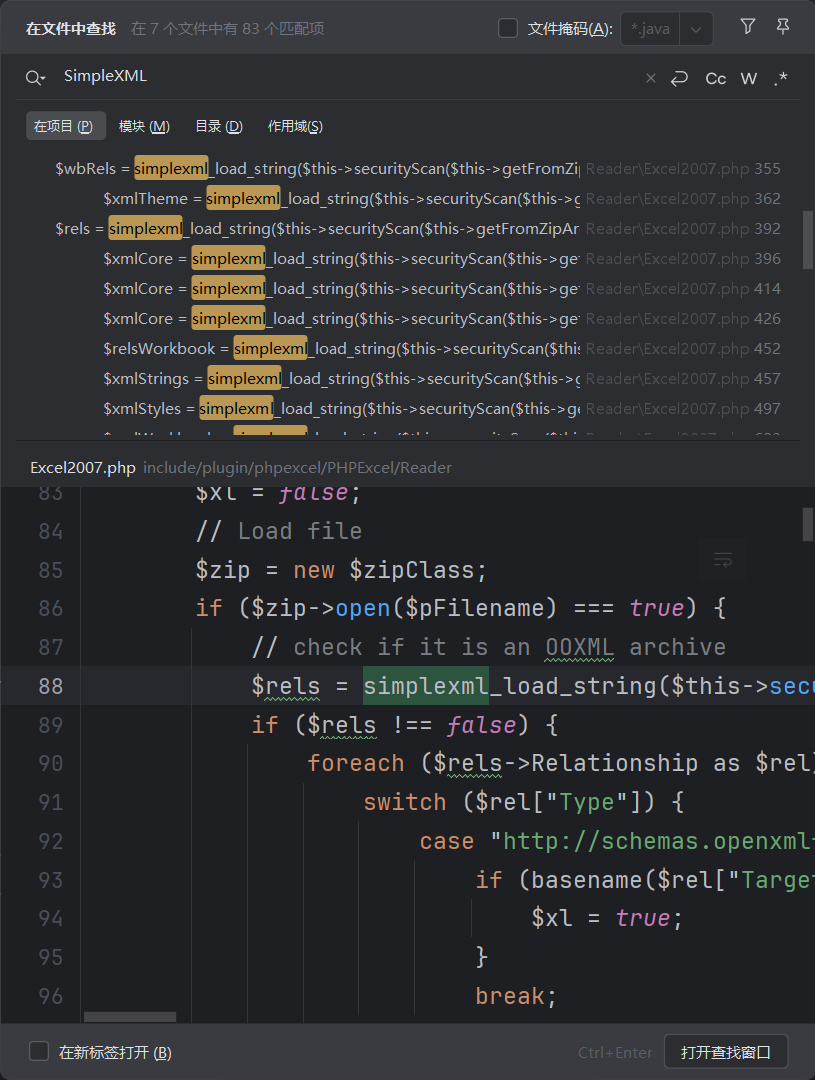Toggle soft-wrap icon in preview editor
Screen dimensions: 815x1080
click(723, 559)
